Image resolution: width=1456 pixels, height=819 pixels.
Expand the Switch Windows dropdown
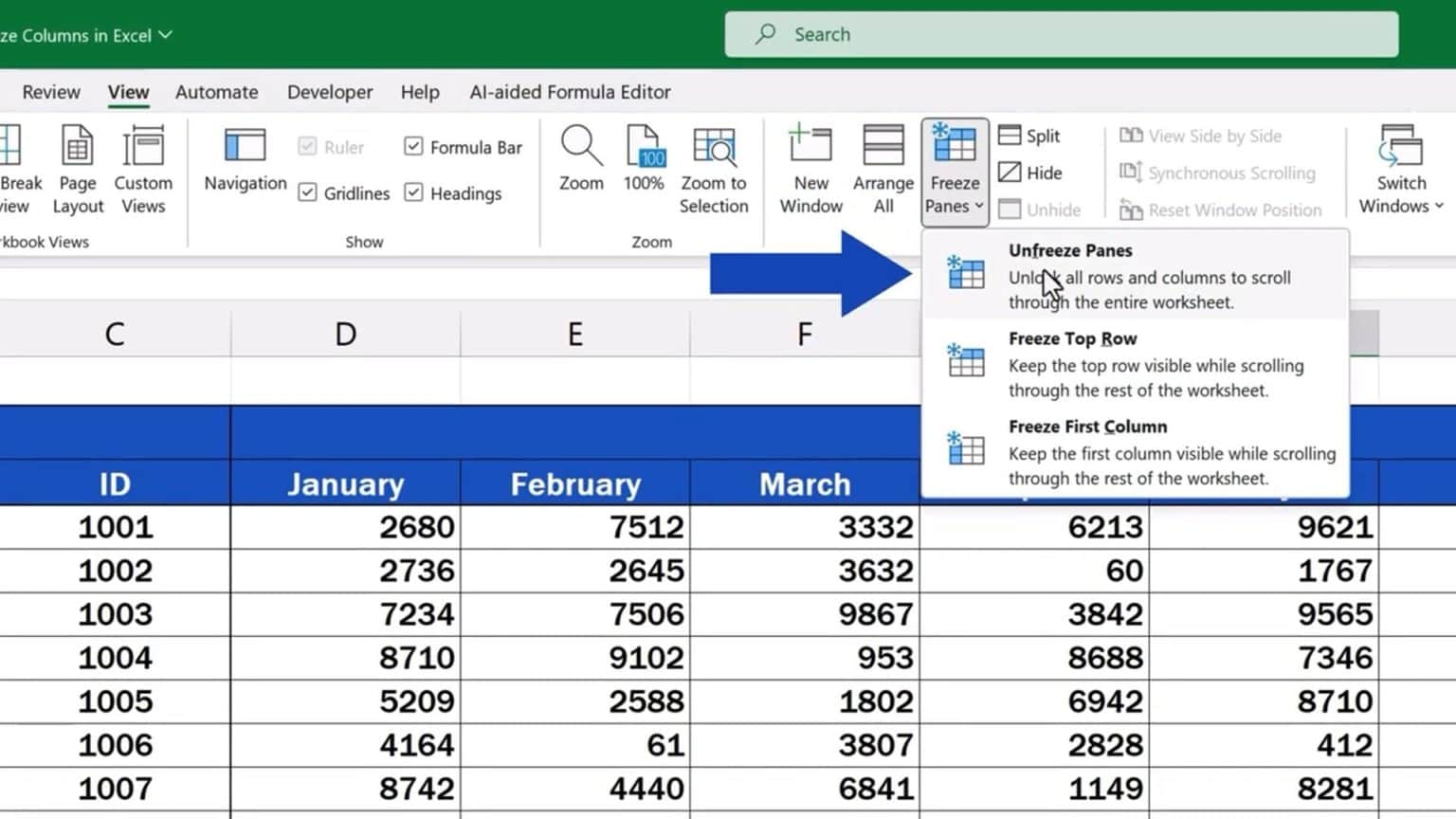(1400, 171)
